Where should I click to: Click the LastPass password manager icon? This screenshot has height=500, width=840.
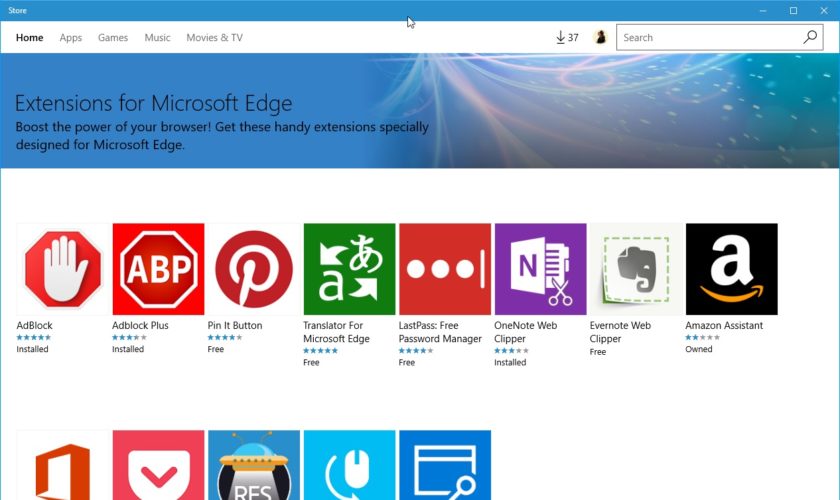coord(445,269)
